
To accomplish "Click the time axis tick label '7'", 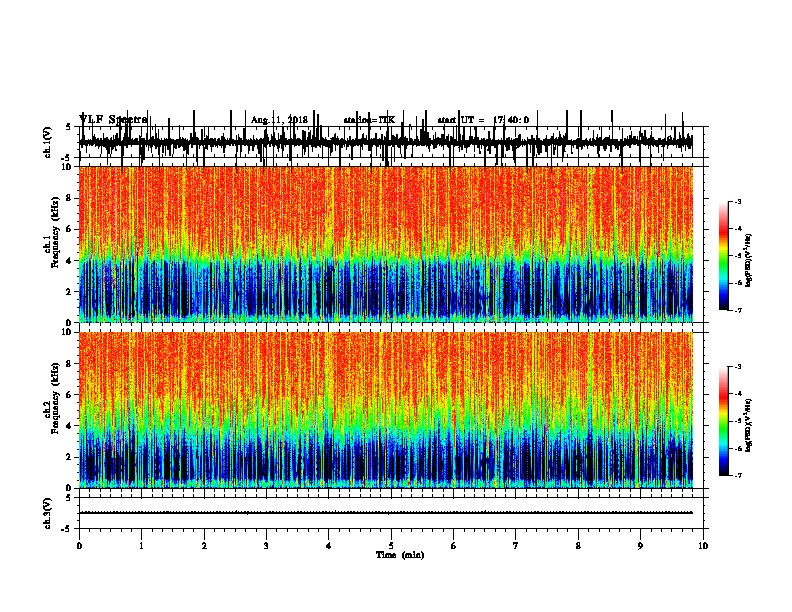I will pyautogui.click(x=516, y=546).
